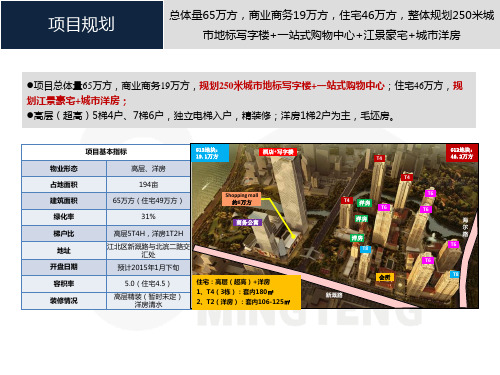Select the 194亩 land area value cell
The width and height of the screenshot is (500, 375).
tap(148, 185)
